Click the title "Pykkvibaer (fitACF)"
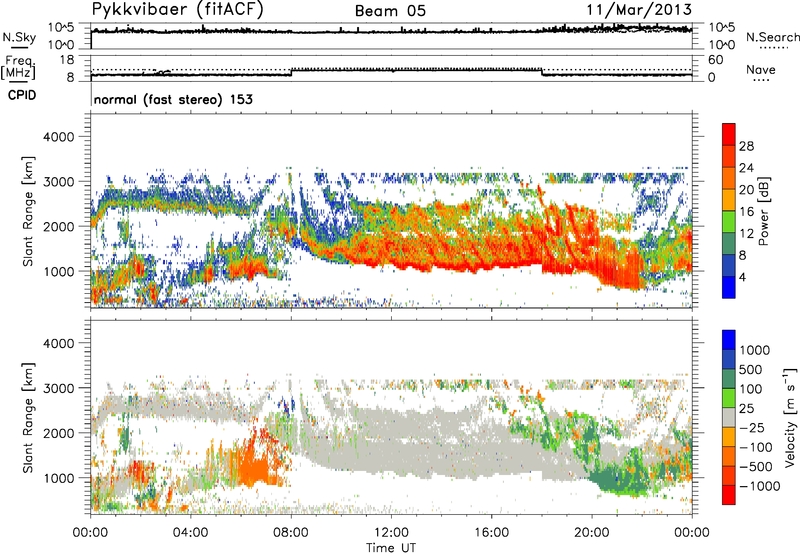Viewport: 800px width, 554px height. pos(177,10)
